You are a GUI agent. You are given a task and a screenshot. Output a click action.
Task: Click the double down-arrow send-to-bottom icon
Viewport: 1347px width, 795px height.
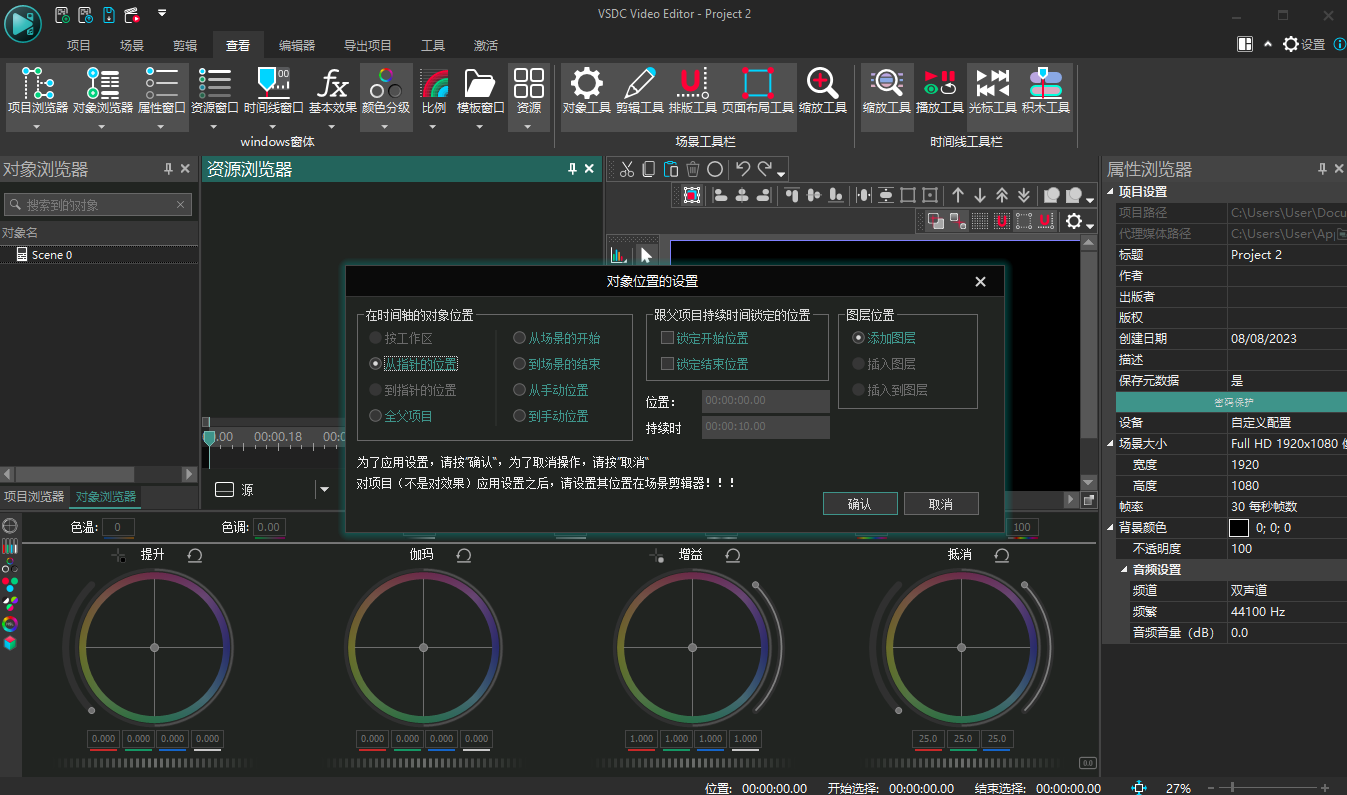pyautogui.click(x=1023, y=195)
